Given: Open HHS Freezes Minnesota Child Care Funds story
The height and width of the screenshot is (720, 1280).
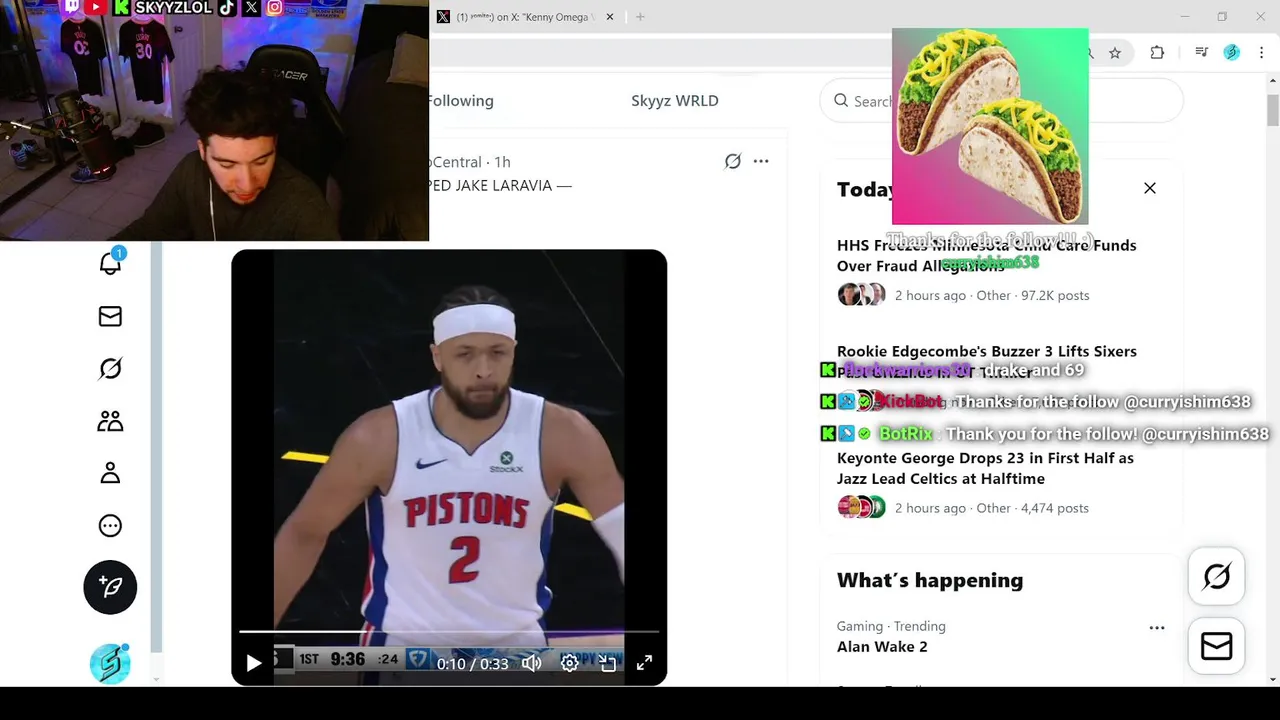Looking at the screenshot, I should point(986,255).
